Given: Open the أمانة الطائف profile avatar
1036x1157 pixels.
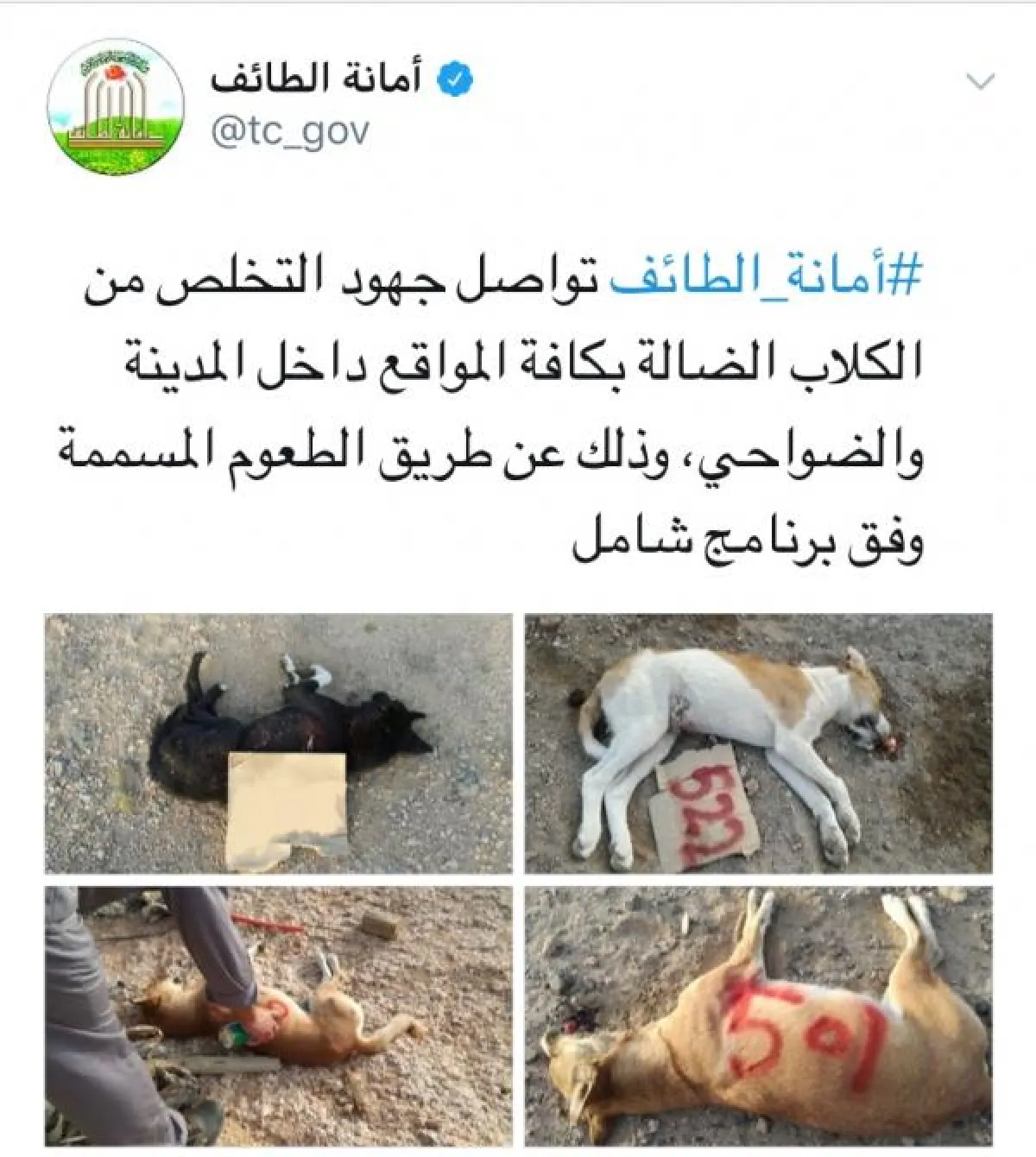Looking at the screenshot, I should 116,104.
